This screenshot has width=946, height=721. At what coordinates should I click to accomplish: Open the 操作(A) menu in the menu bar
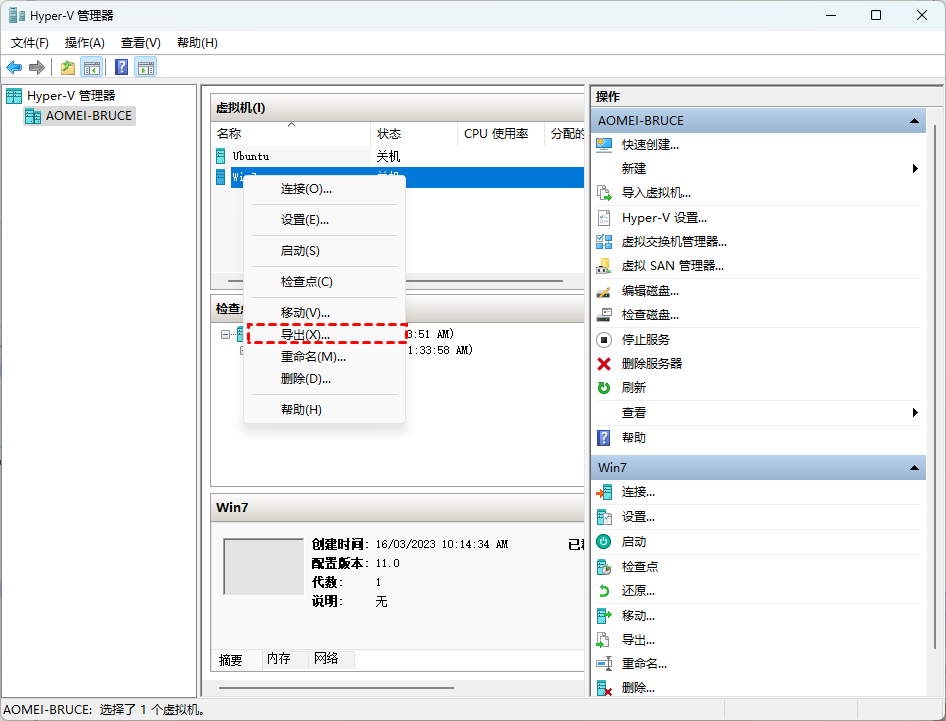[x=85, y=43]
